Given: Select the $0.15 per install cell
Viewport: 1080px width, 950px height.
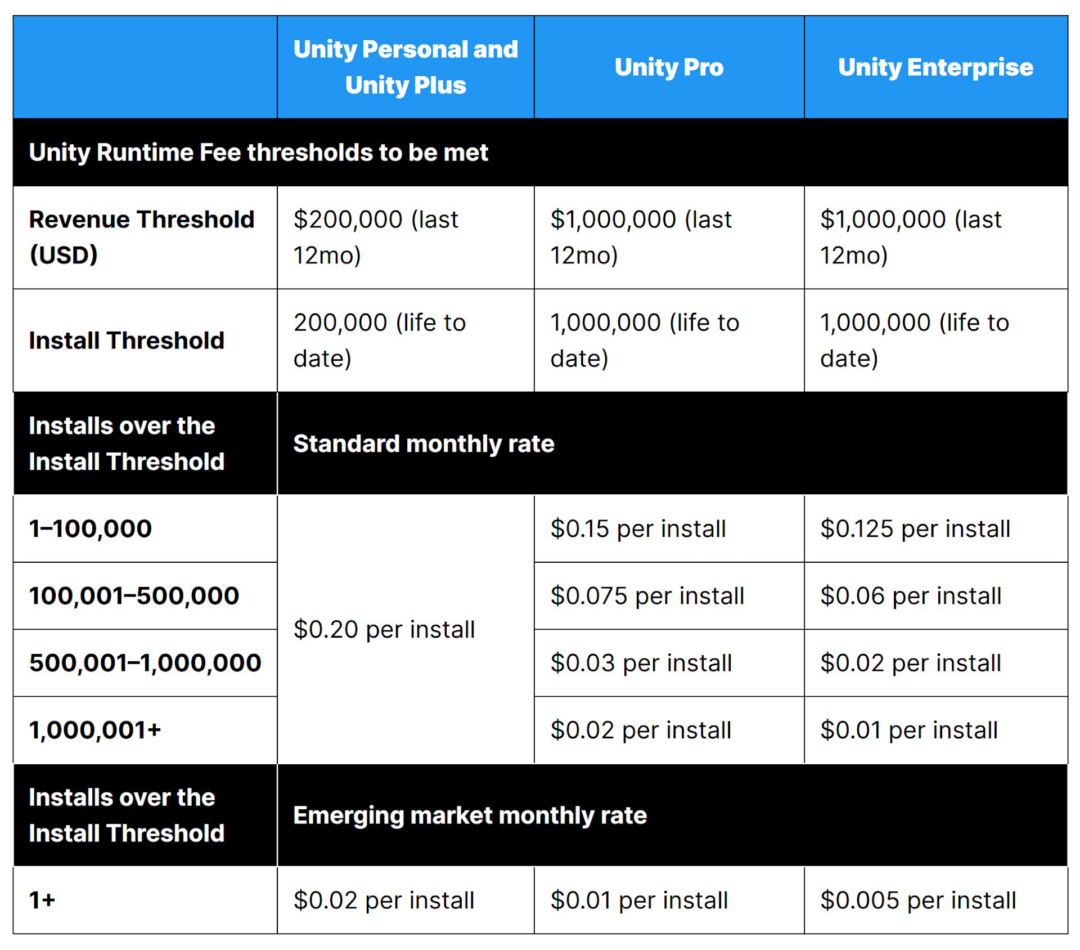Looking at the screenshot, I should coord(638,528).
